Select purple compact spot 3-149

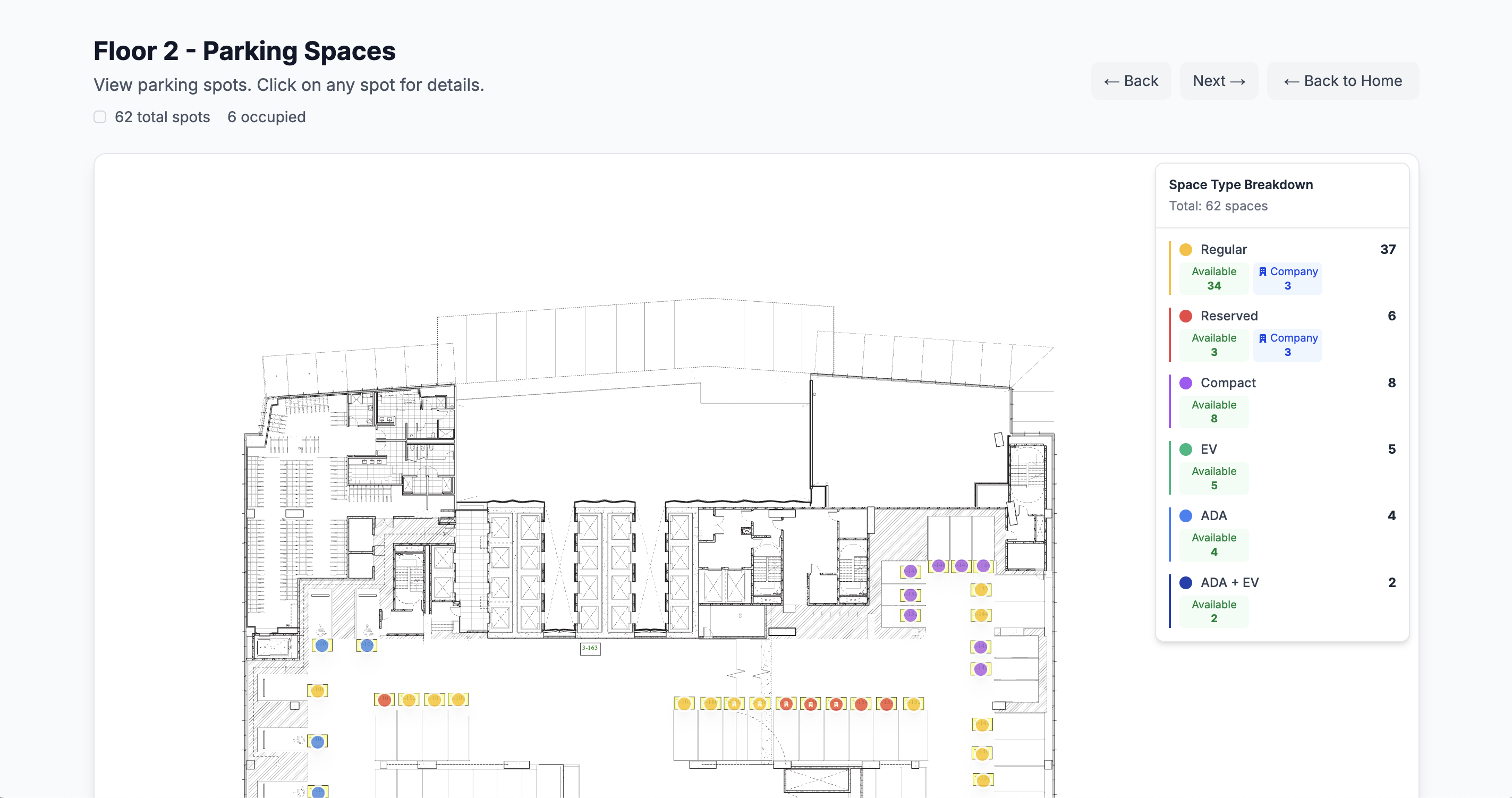click(911, 571)
